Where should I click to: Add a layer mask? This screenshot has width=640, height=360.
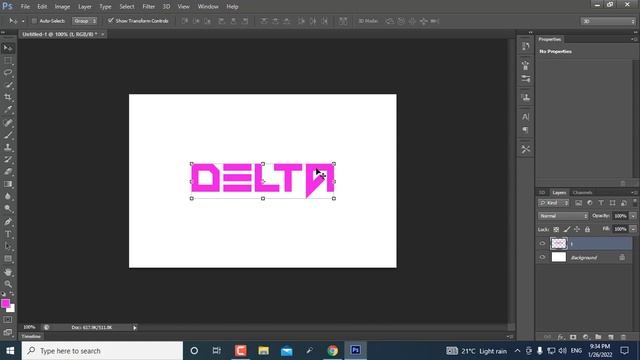coord(573,337)
